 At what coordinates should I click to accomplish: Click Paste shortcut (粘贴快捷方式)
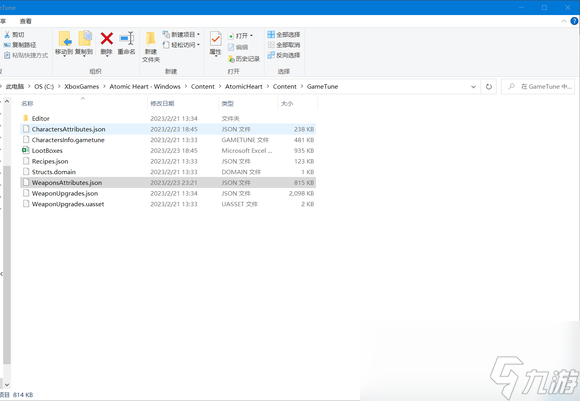pos(26,55)
